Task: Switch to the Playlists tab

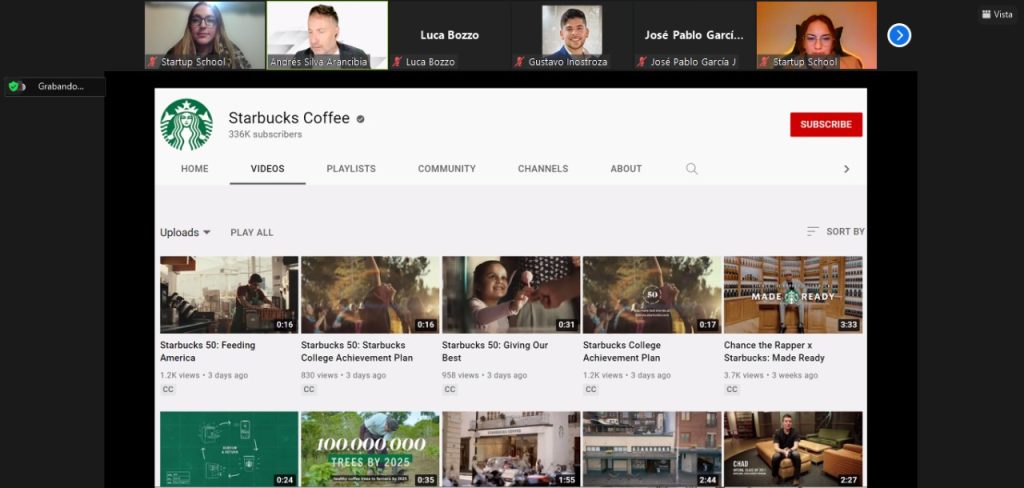Action: click(x=351, y=169)
